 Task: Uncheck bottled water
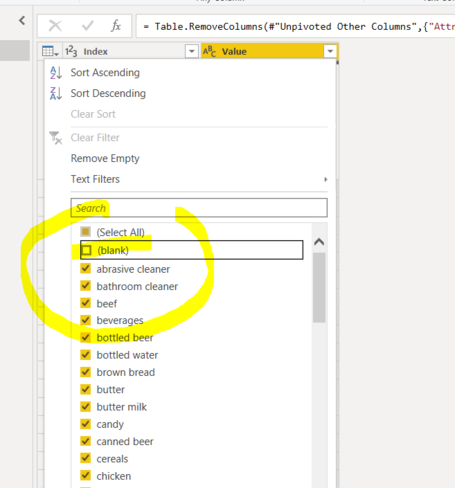click(x=86, y=355)
